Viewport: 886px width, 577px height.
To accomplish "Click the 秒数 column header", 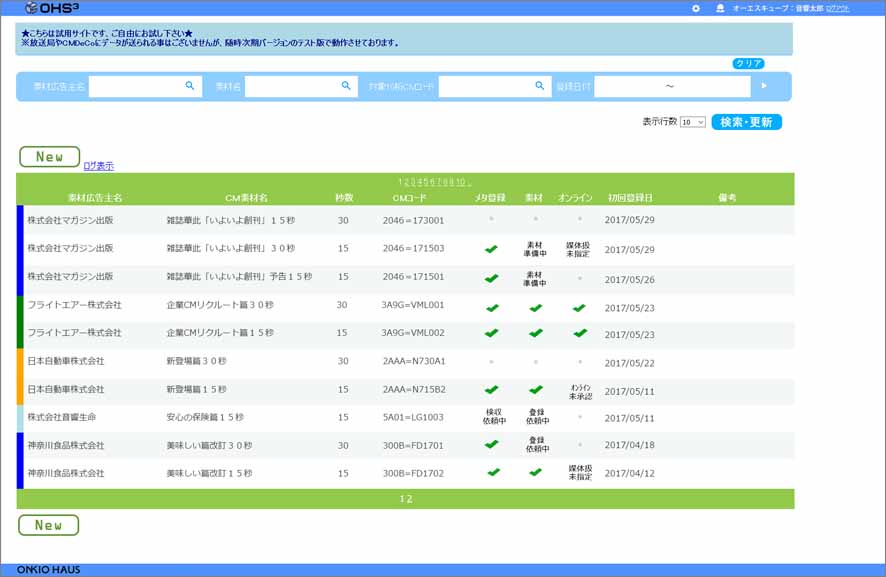I will pos(344,198).
